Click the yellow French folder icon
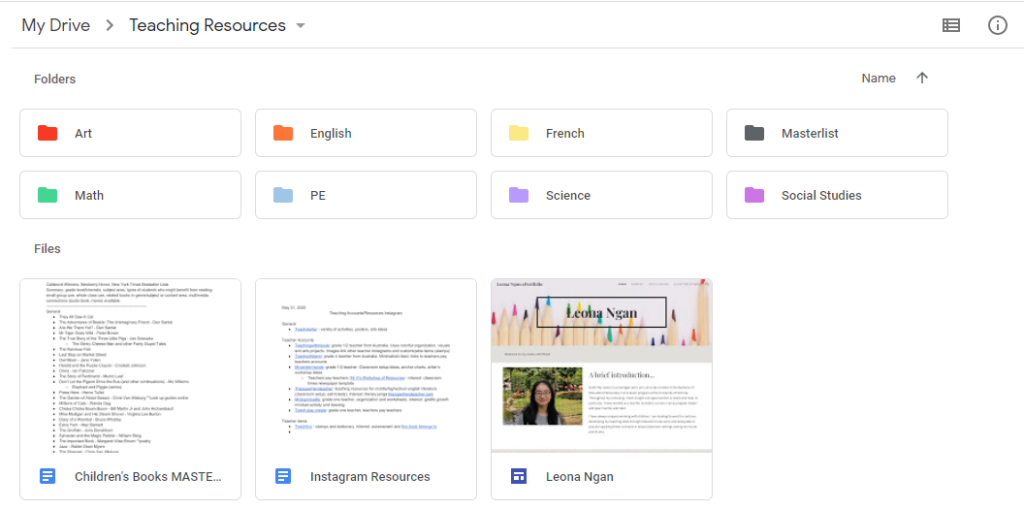Image resolution: width=1024 pixels, height=510 pixels. click(x=519, y=133)
